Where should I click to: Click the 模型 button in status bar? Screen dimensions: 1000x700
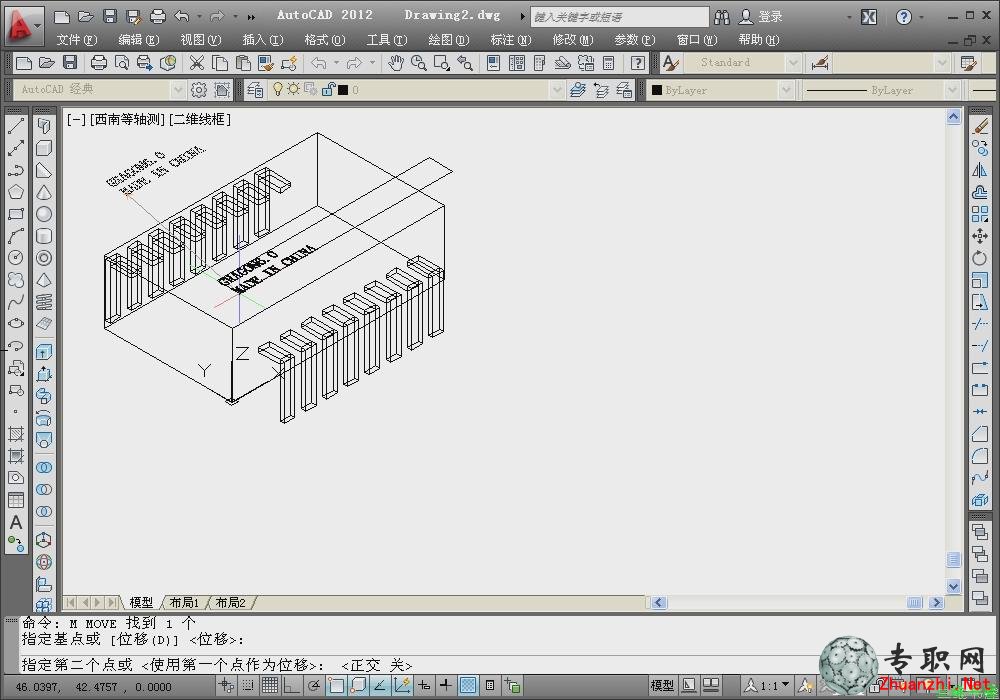click(x=662, y=685)
